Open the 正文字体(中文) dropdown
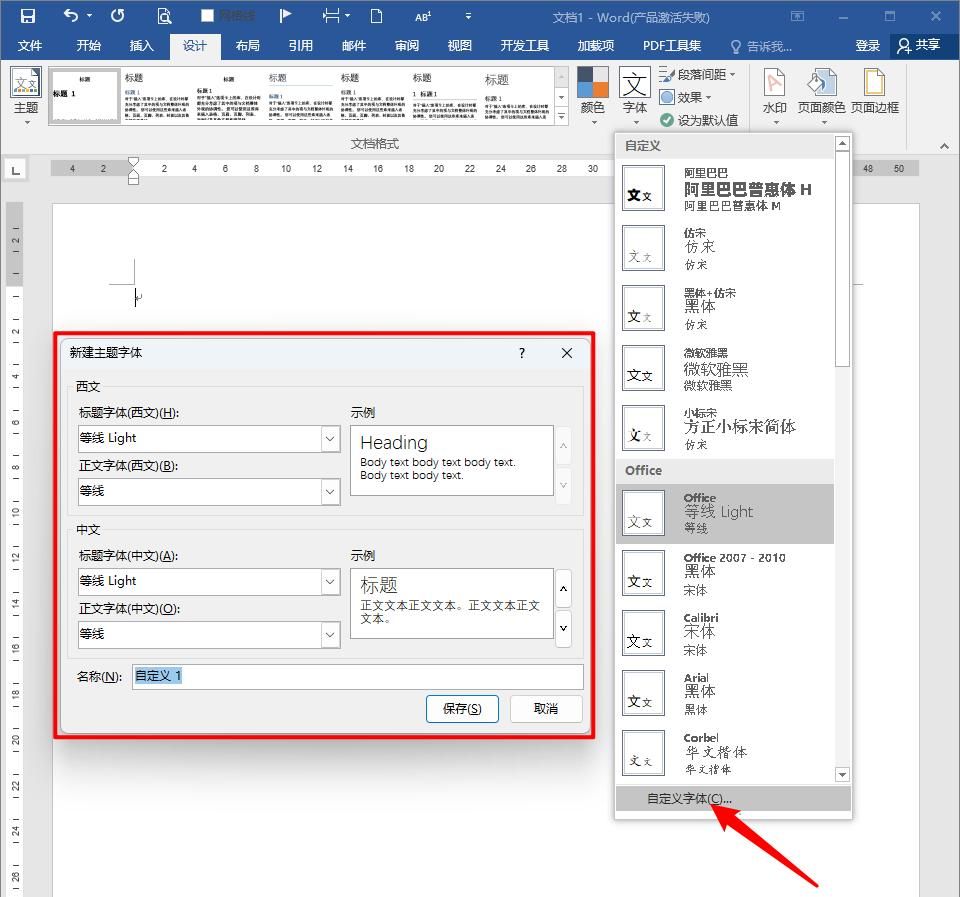This screenshot has height=897, width=960. click(330, 634)
